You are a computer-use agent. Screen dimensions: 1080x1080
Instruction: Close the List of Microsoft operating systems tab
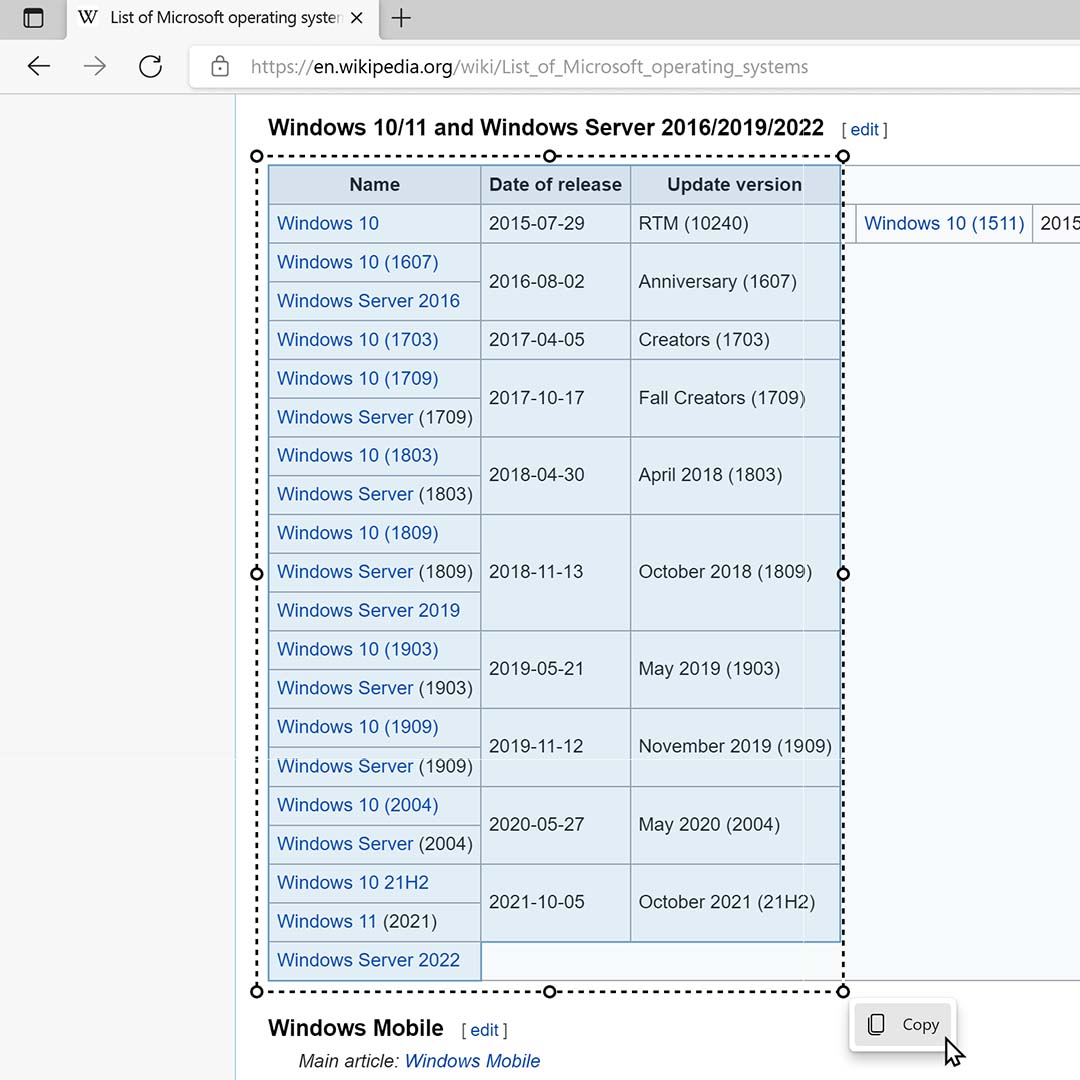[x=356, y=18]
